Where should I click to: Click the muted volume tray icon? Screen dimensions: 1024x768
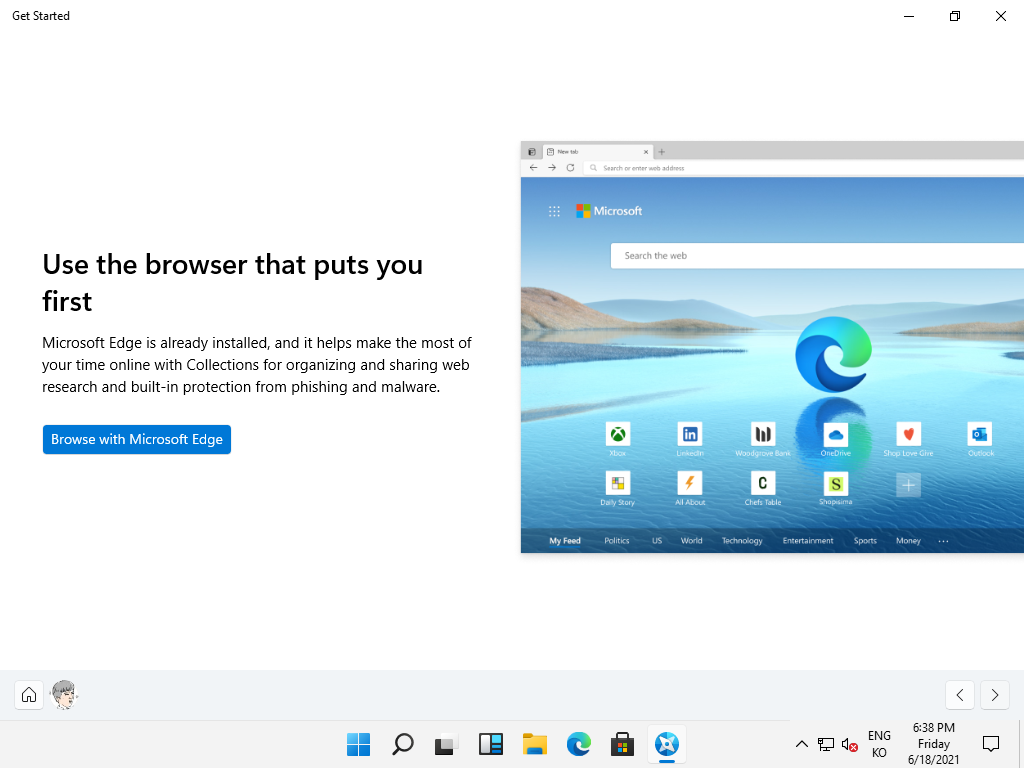pyautogui.click(x=849, y=744)
